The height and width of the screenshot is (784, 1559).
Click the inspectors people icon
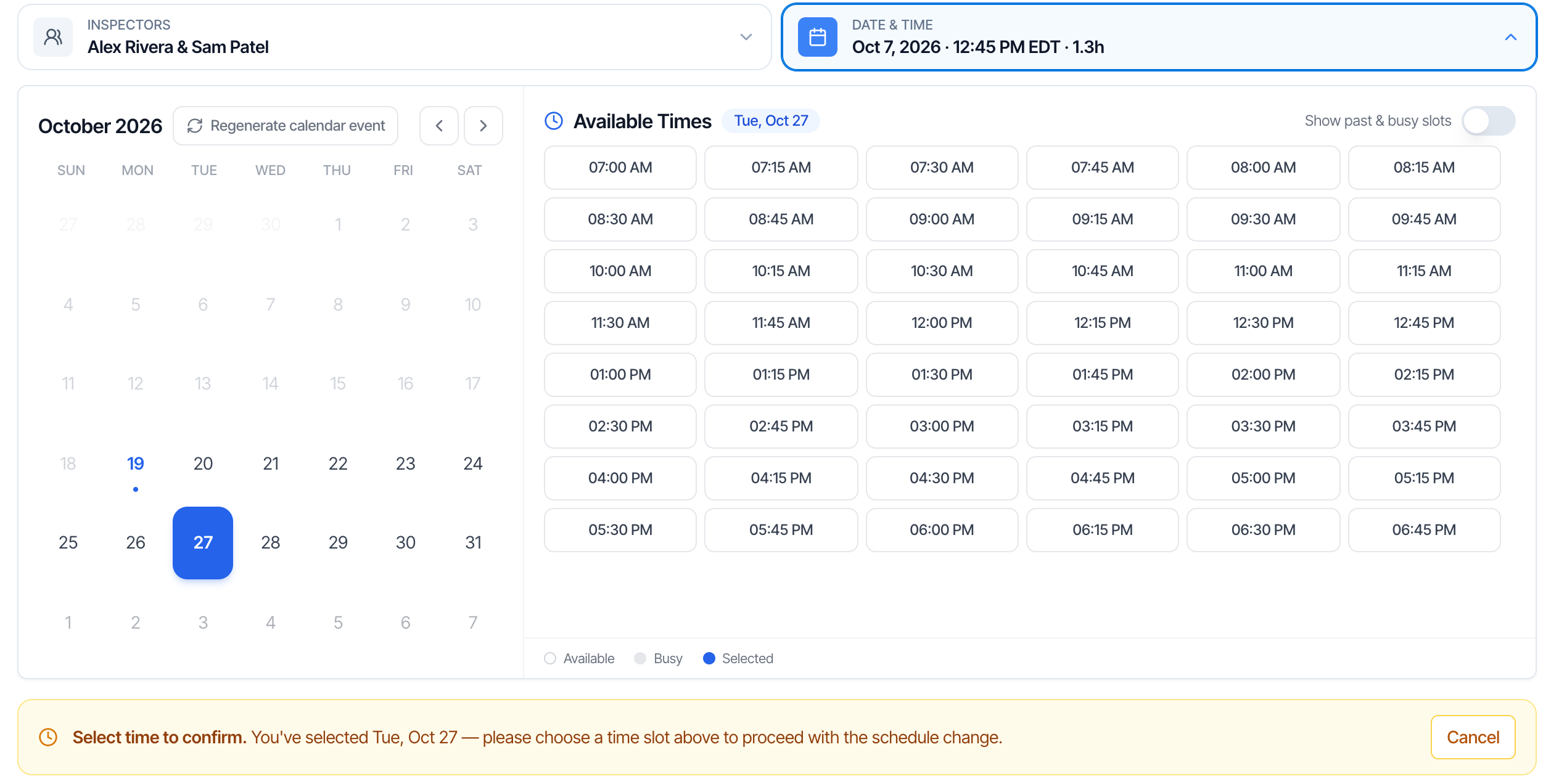point(53,37)
